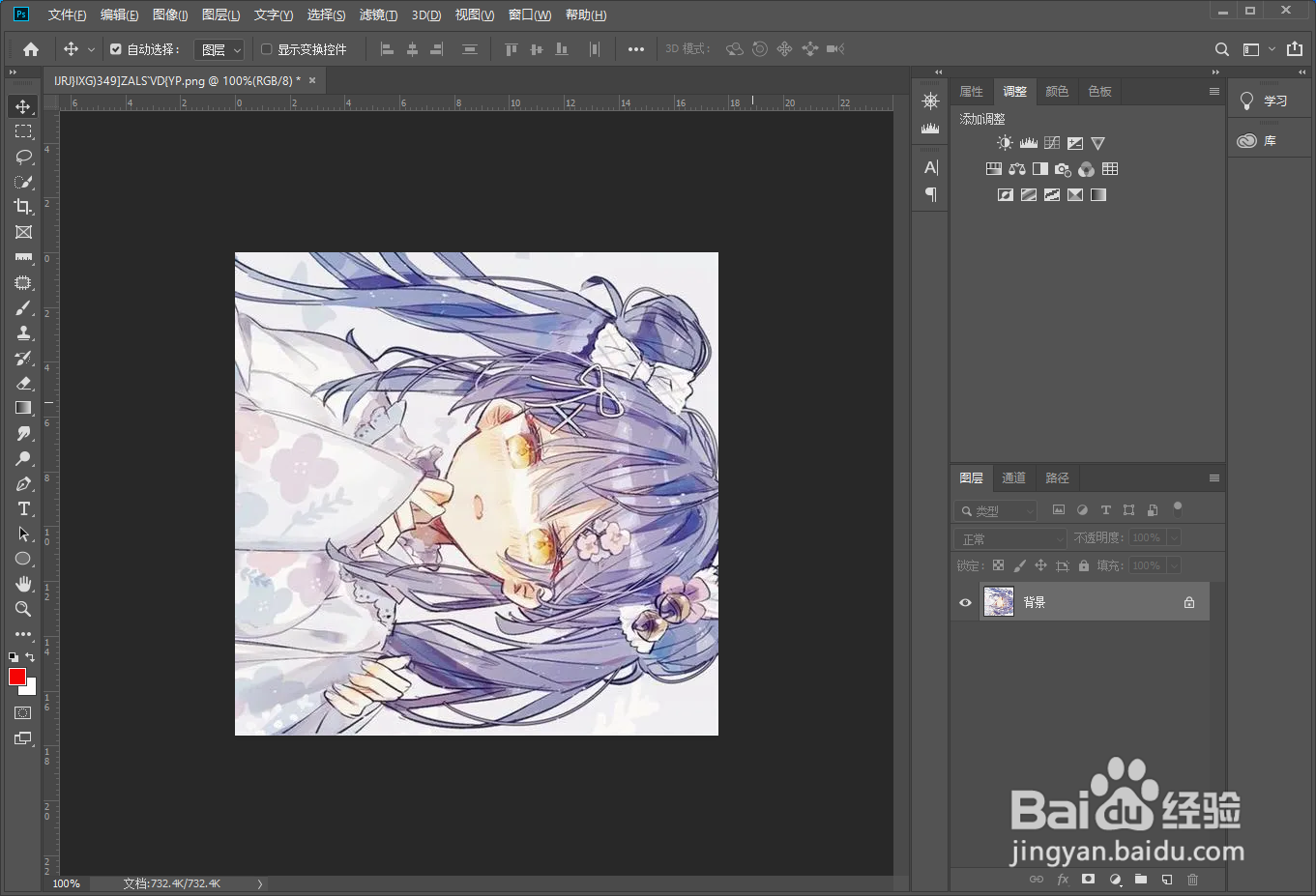Image resolution: width=1316 pixels, height=896 pixels.
Task: Select the Gradient tool
Action: coord(23,408)
